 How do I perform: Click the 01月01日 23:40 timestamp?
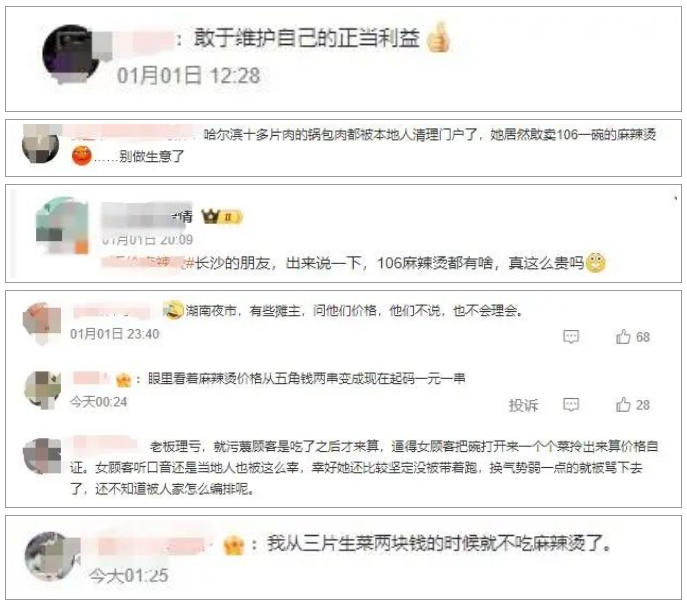[115, 334]
